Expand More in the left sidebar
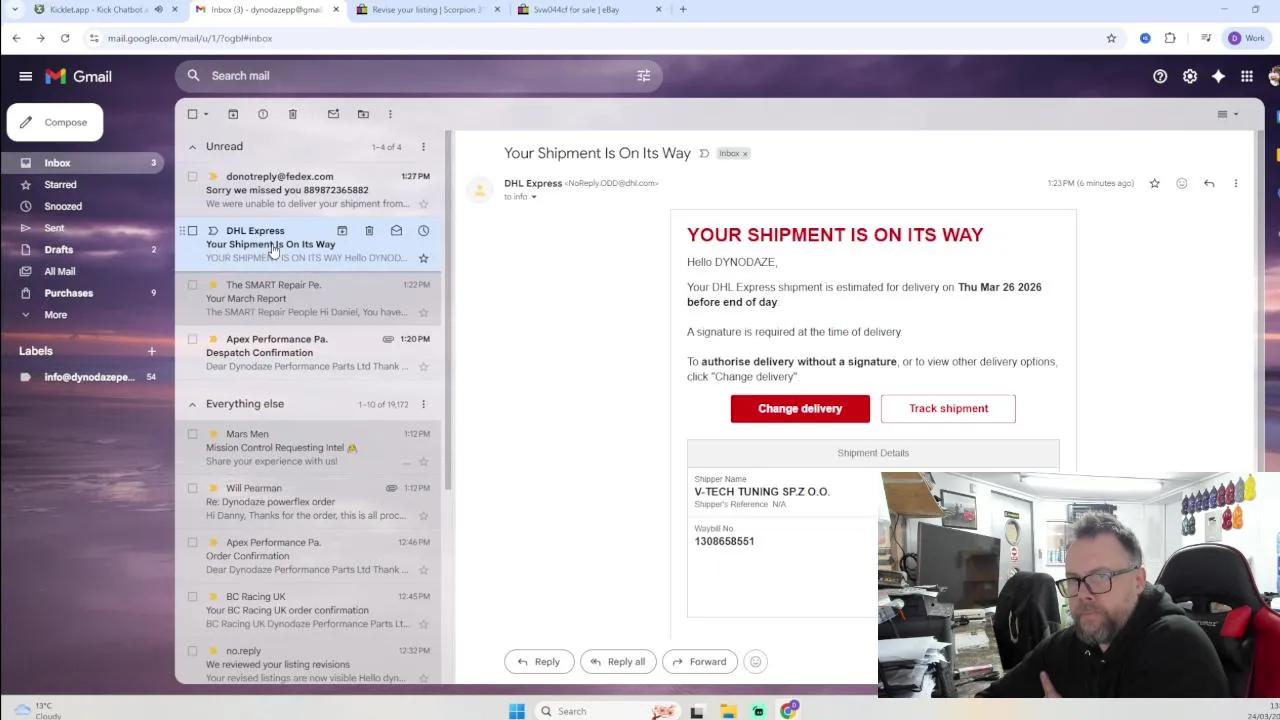This screenshot has height=720, width=1280. pos(55,315)
